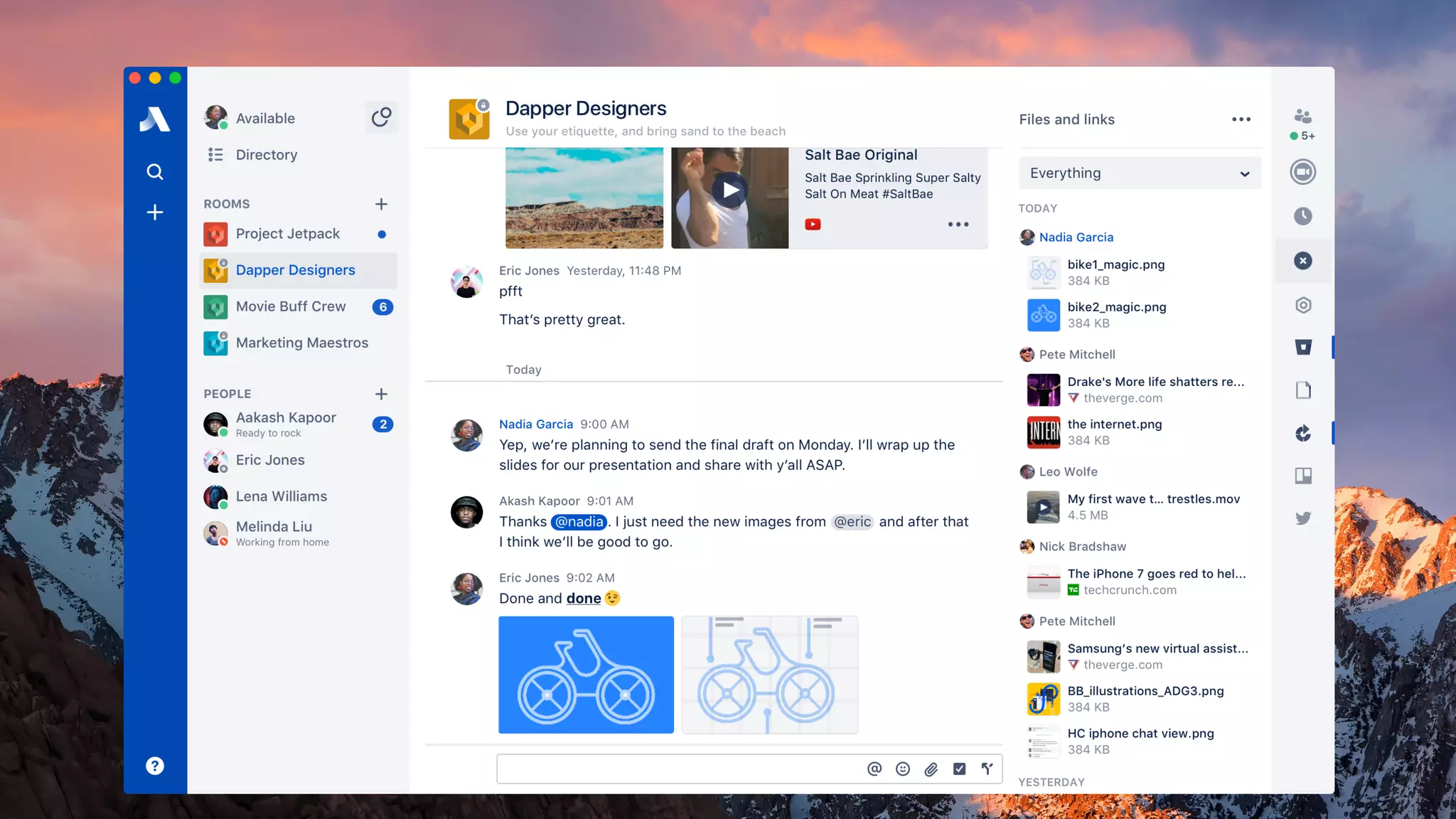Play the Salt Bae Original video

point(729,191)
